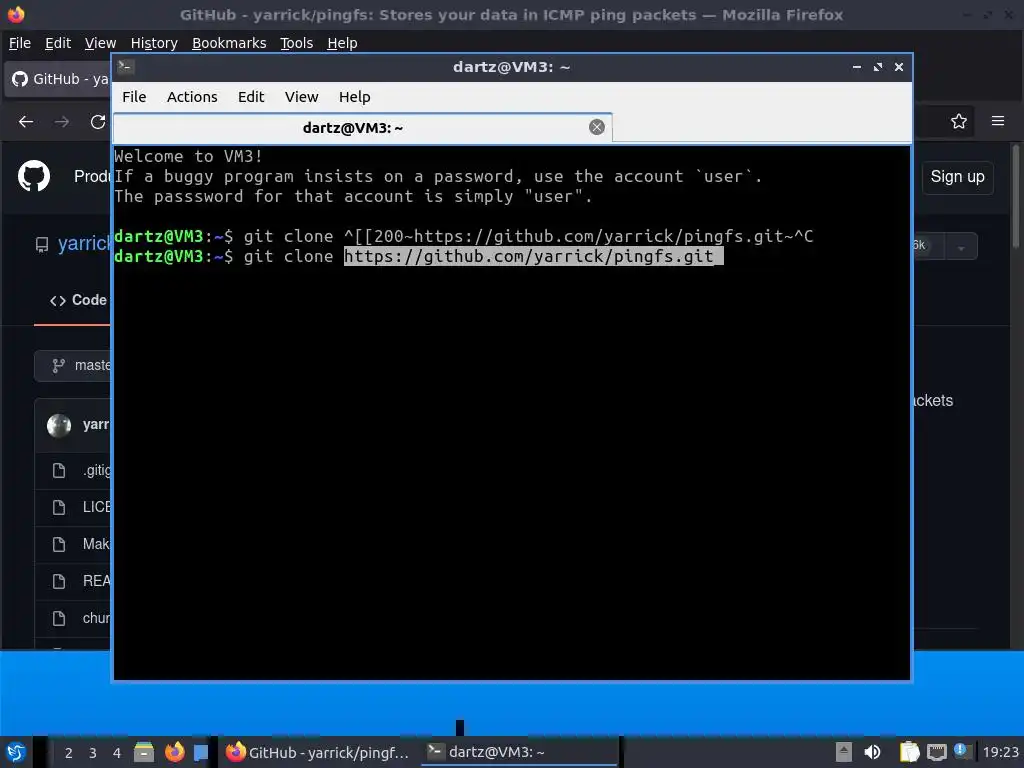The image size is (1024, 768).
Task: Open the volume control tray icon
Action: [x=872, y=752]
